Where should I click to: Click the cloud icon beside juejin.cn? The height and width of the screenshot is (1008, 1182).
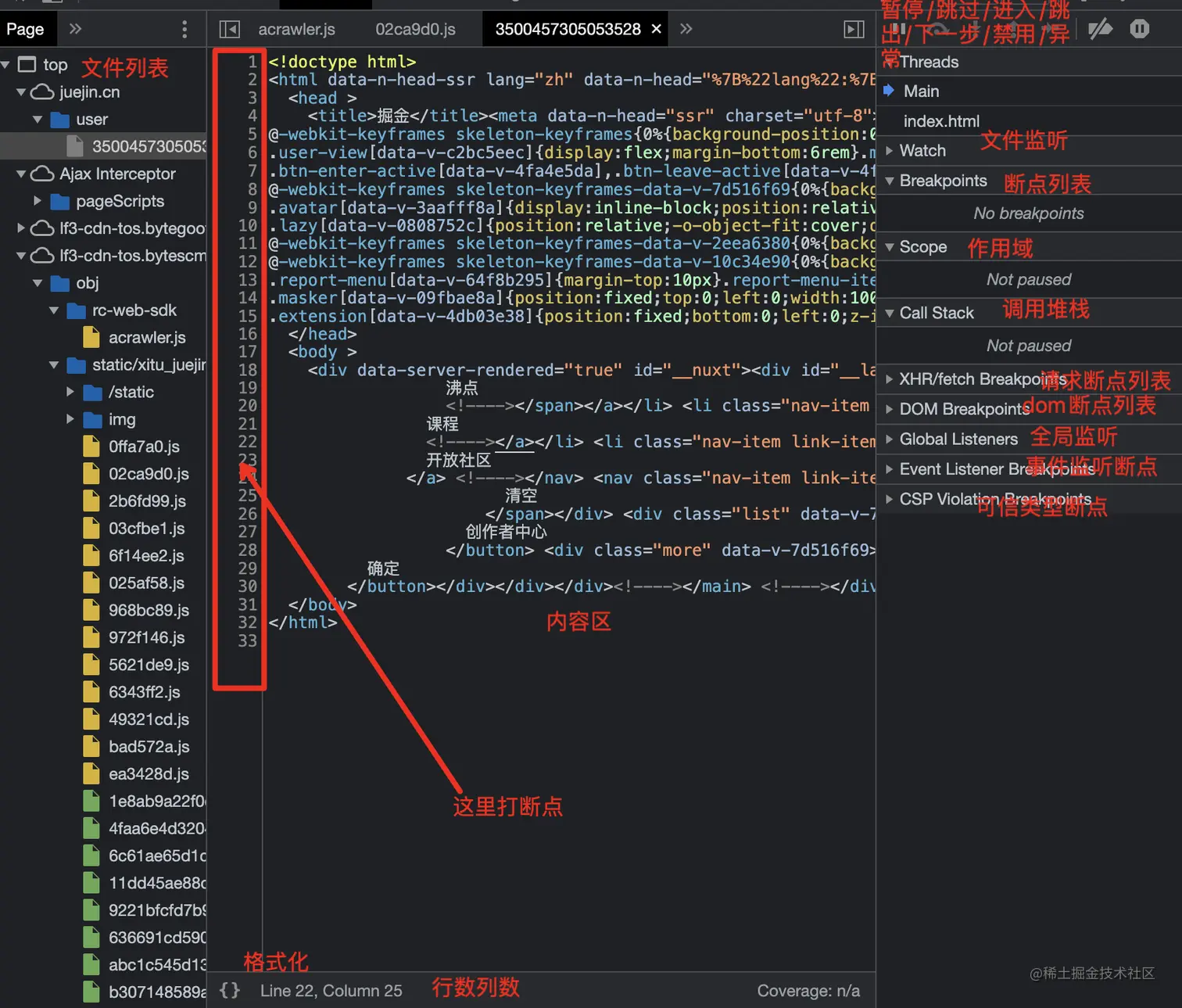42,92
